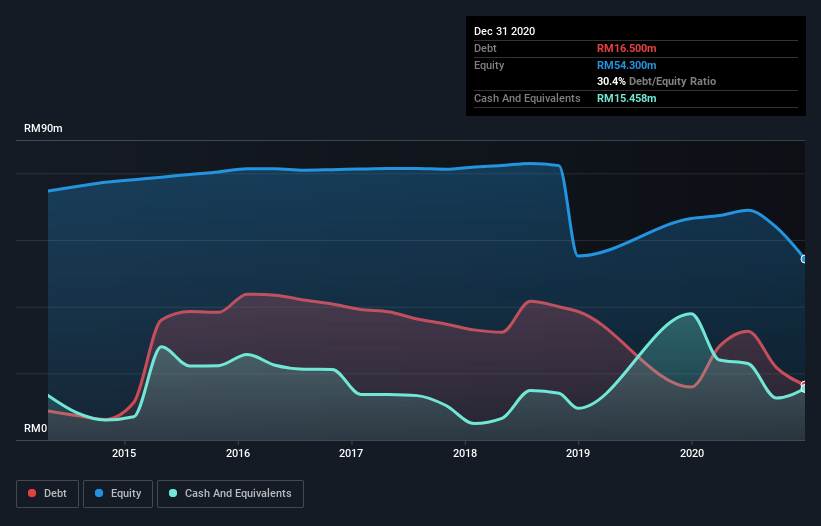821x526 pixels.
Task: Click the RM54.300m equity value
Action: [x=626, y=65]
